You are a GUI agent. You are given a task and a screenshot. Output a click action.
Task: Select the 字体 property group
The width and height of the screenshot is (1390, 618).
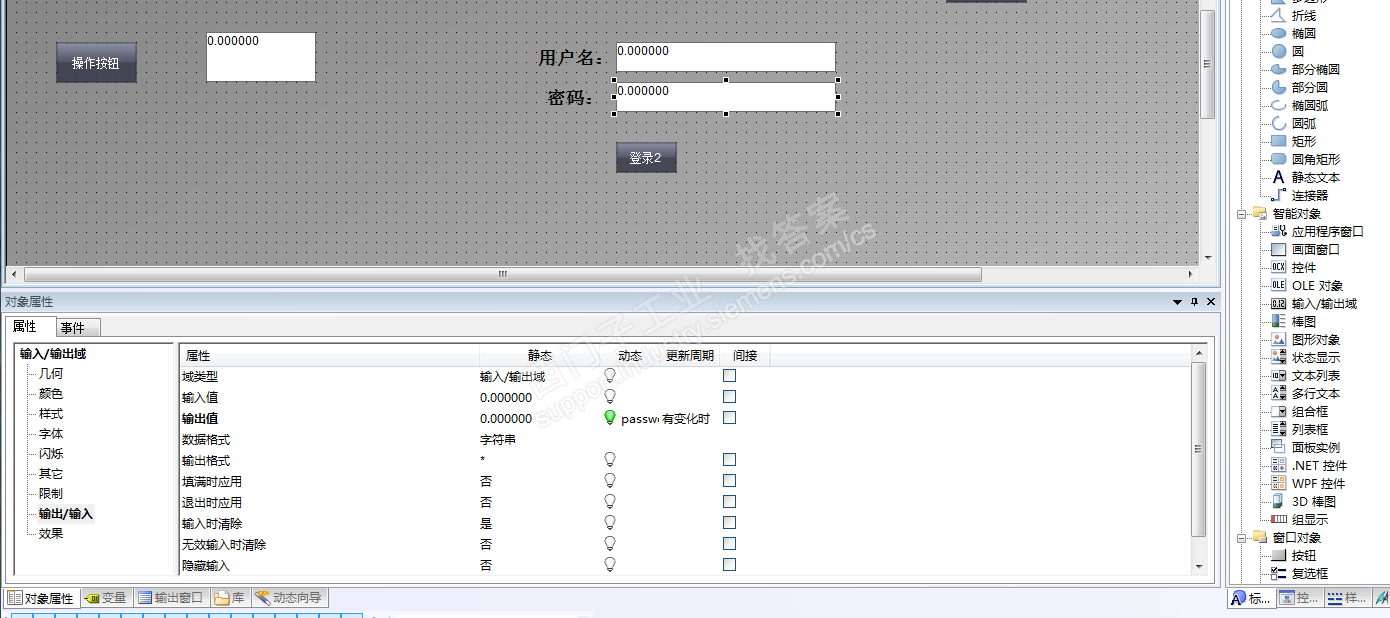pyautogui.click(x=50, y=434)
